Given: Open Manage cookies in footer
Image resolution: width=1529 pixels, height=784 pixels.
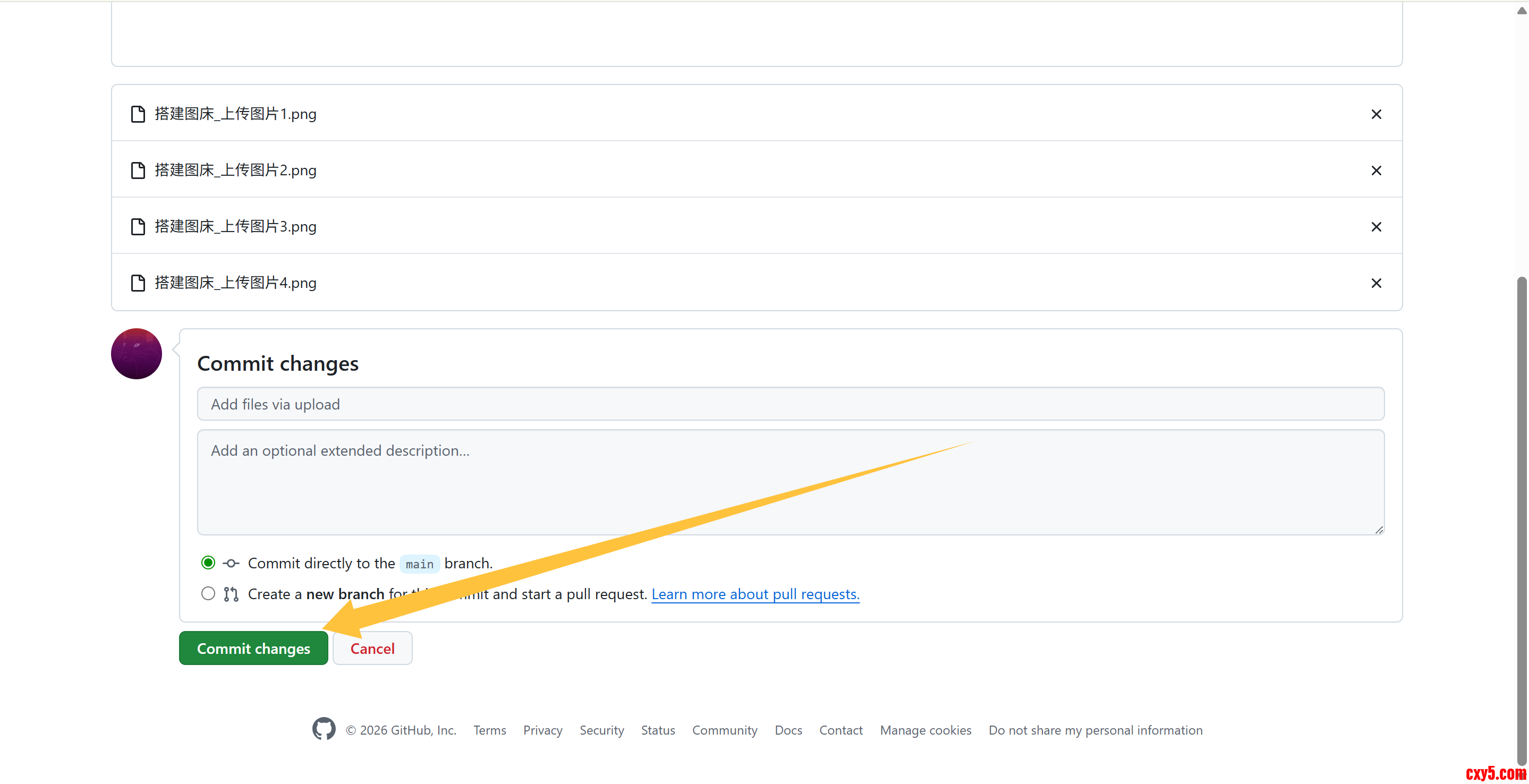Looking at the screenshot, I should click(925, 730).
